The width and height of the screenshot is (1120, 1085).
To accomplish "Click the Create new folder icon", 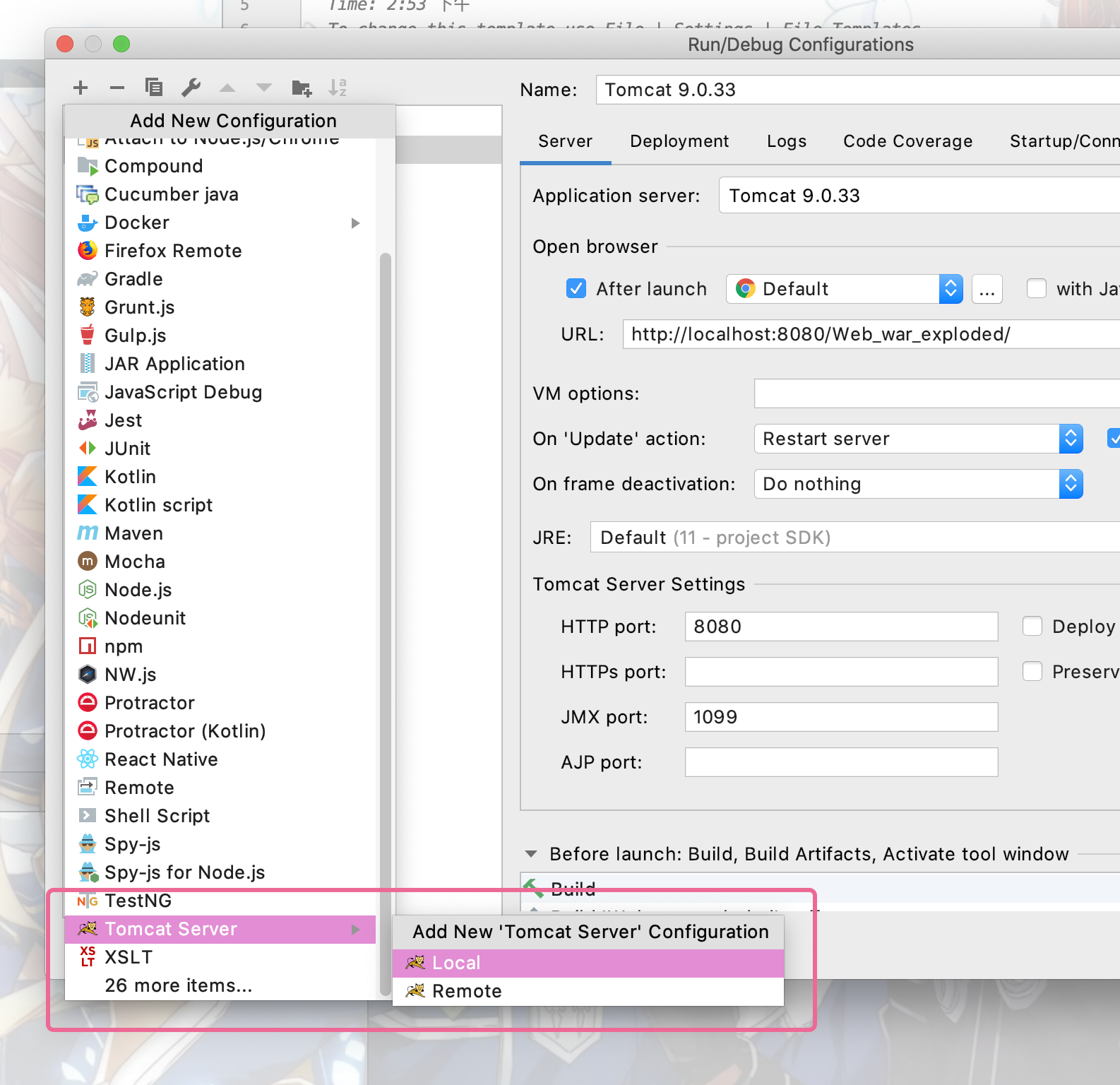I will coord(302,88).
